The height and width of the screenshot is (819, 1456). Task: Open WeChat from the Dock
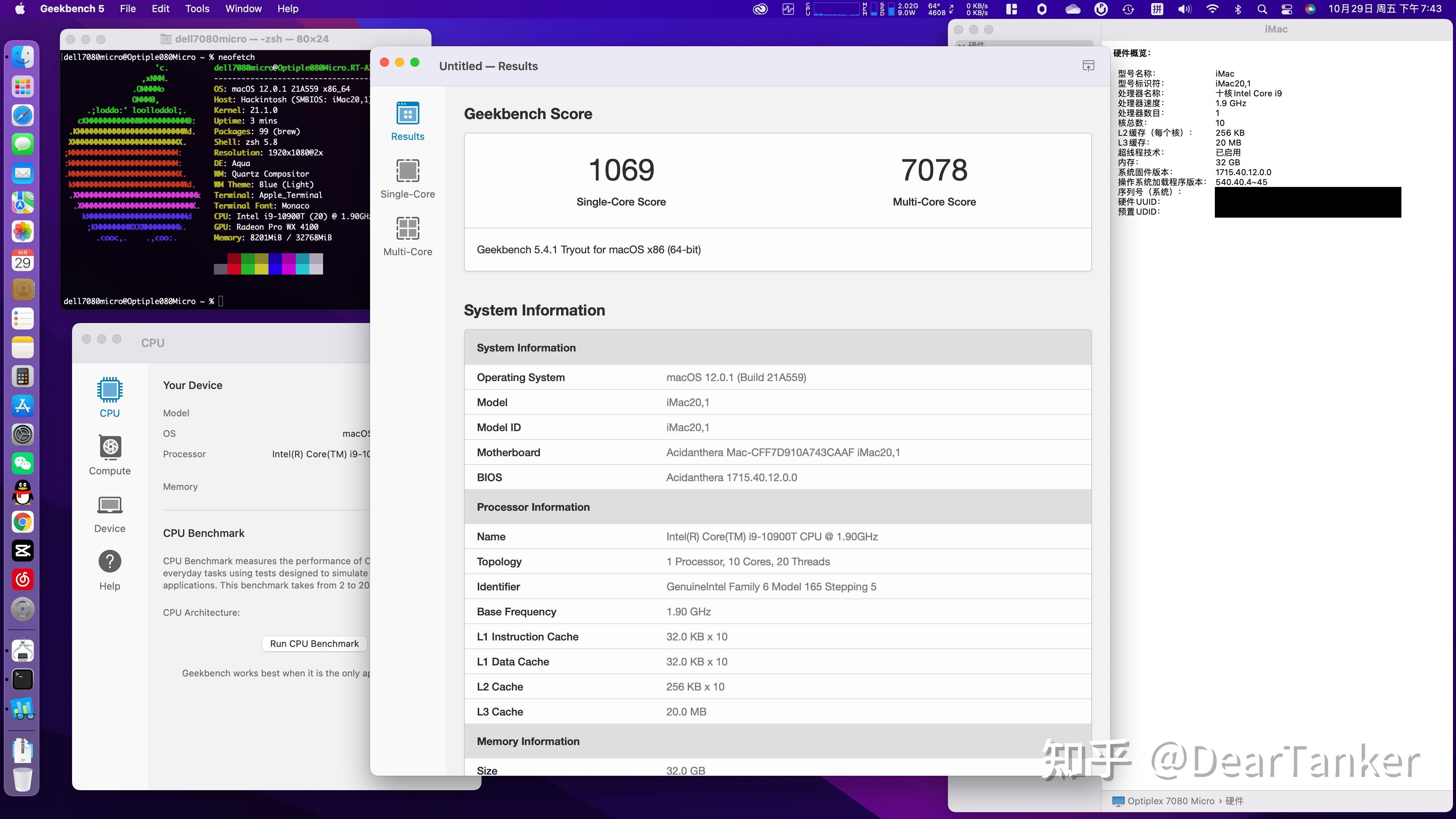coord(23,463)
